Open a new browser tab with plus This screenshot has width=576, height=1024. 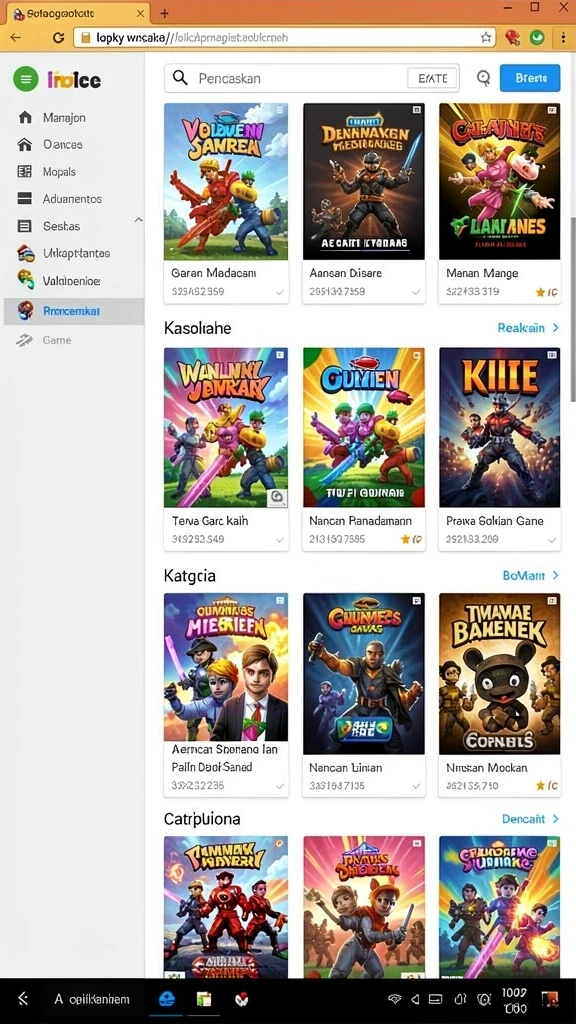[165, 13]
